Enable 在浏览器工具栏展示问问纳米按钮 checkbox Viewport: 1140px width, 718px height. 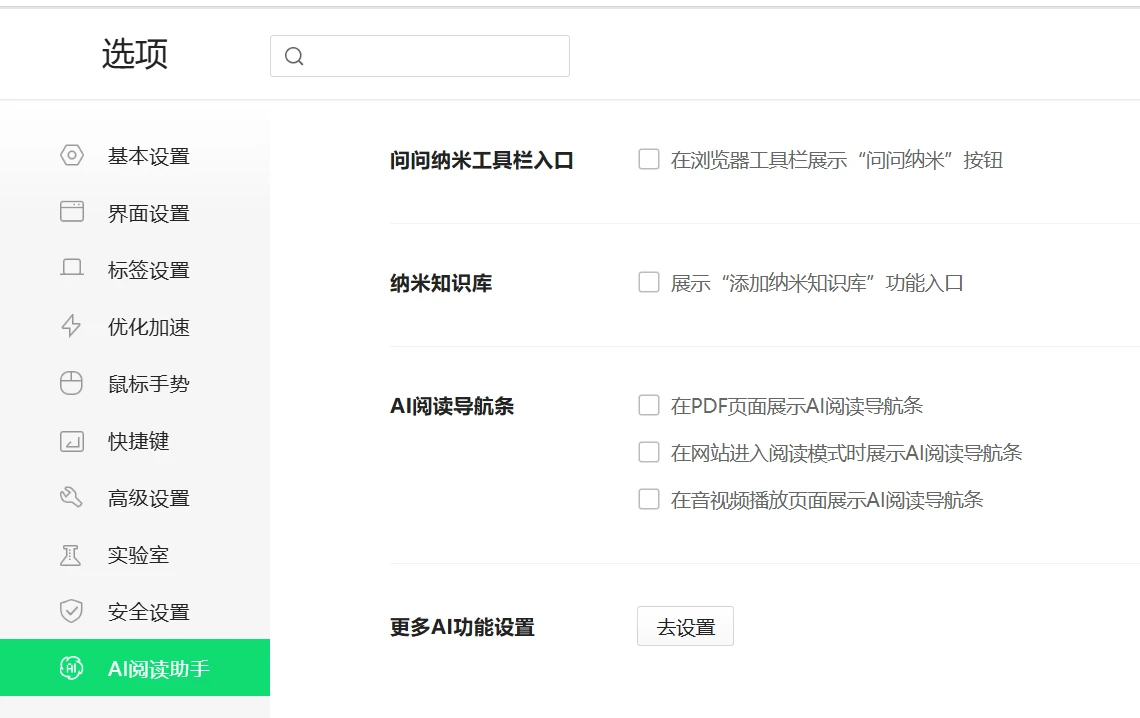coord(648,159)
